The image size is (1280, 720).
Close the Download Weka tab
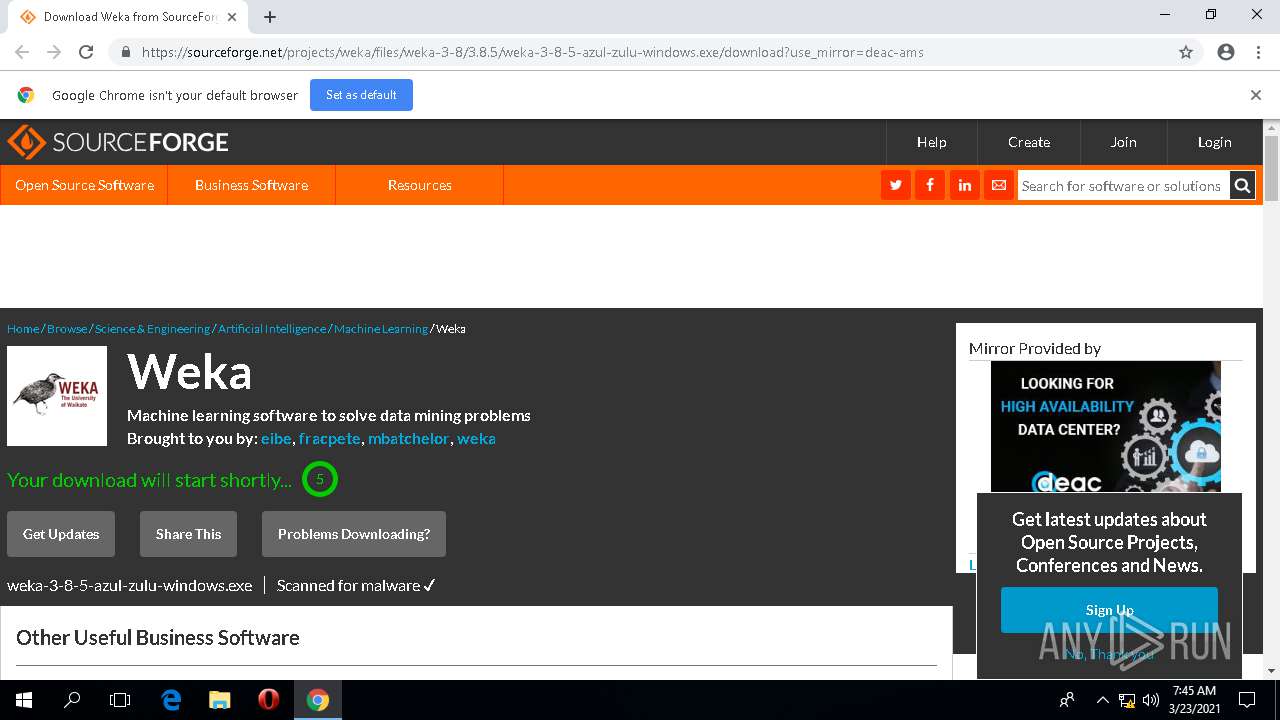[x=232, y=17]
